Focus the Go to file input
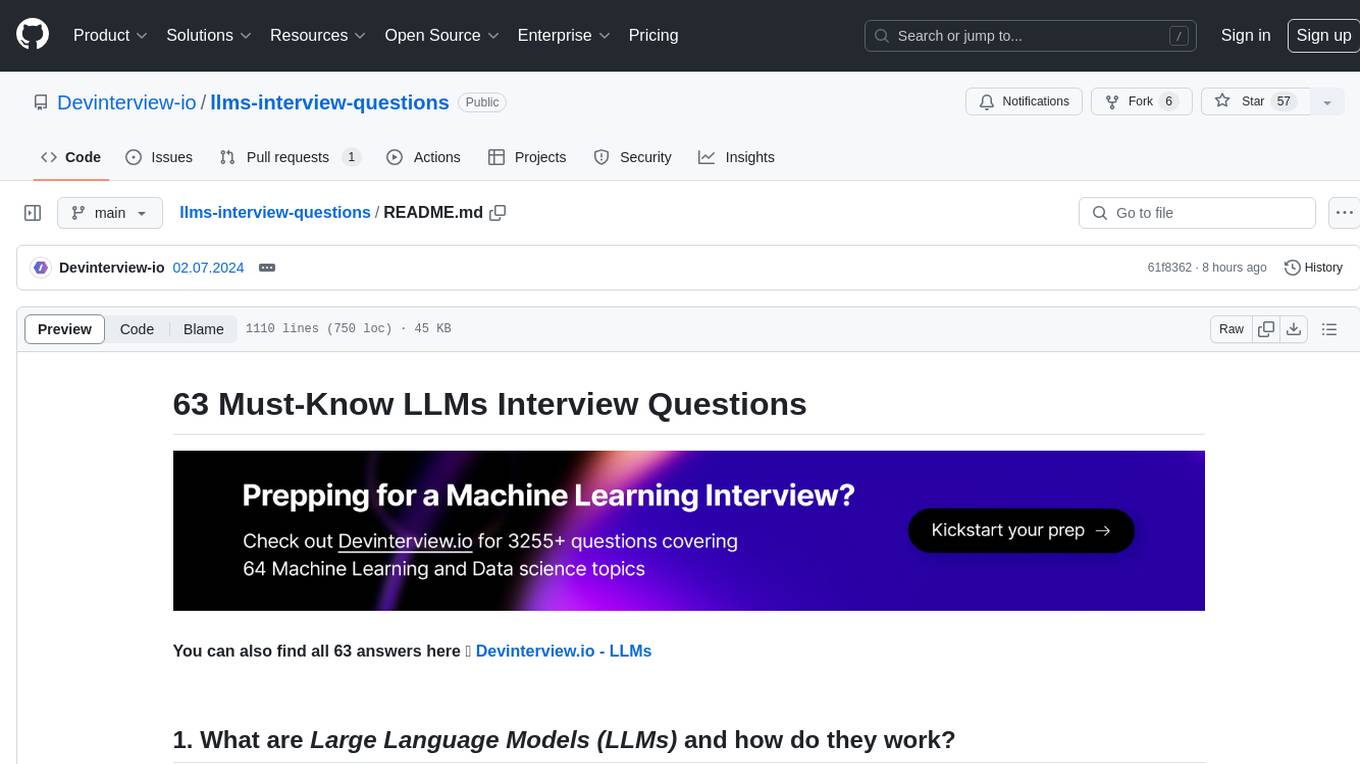1360x764 pixels. [1197, 213]
